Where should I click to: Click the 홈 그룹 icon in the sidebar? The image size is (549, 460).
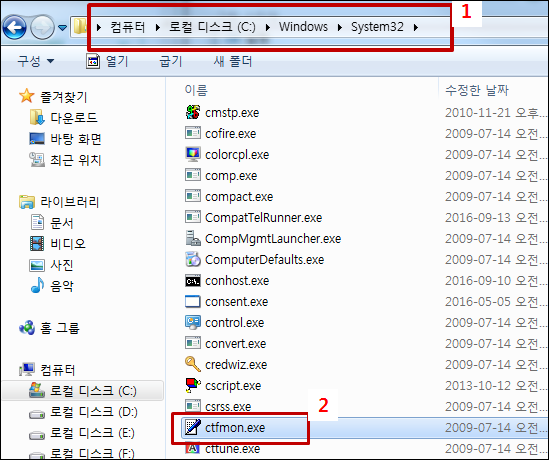pyautogui.click(x=27, y=328)
